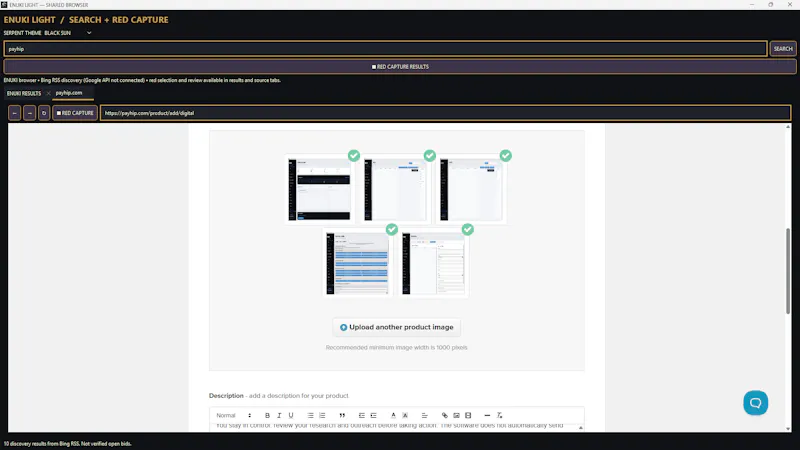Click the 'Description' field label
Screen dimensions: 800x450
click(x=226, y=395)
